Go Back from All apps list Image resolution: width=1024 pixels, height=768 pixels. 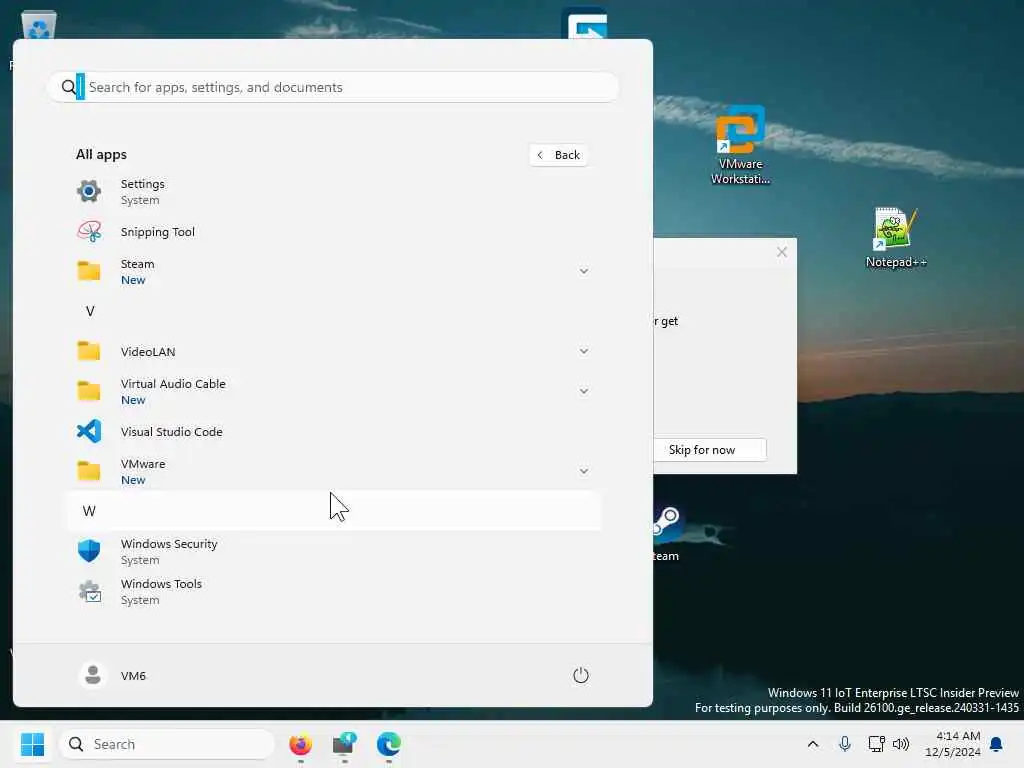coord(558,155)
